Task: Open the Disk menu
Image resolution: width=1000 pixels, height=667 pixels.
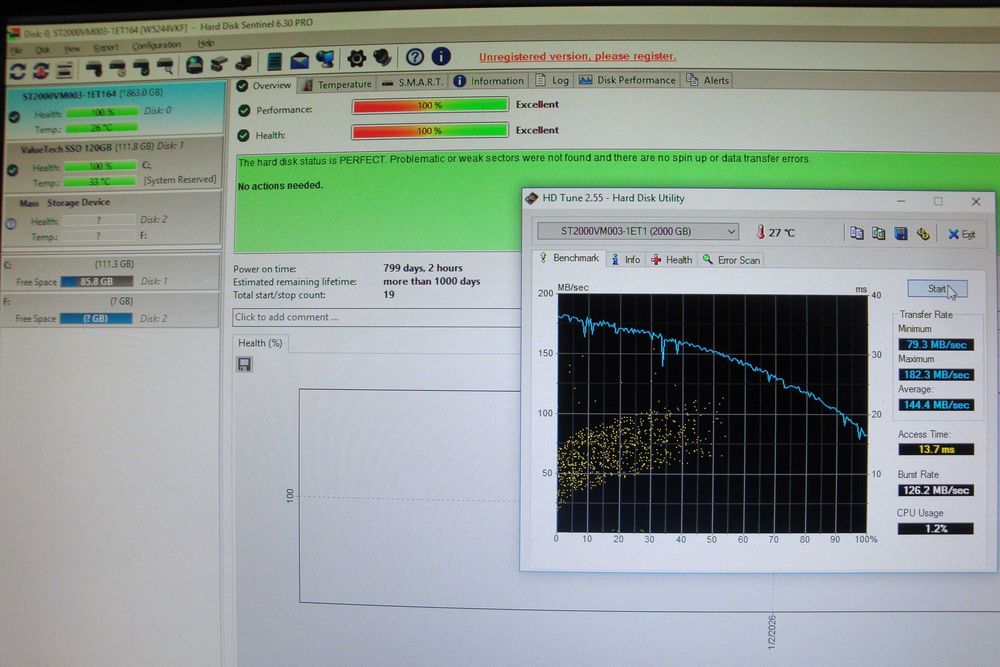Action: point(43,49)
